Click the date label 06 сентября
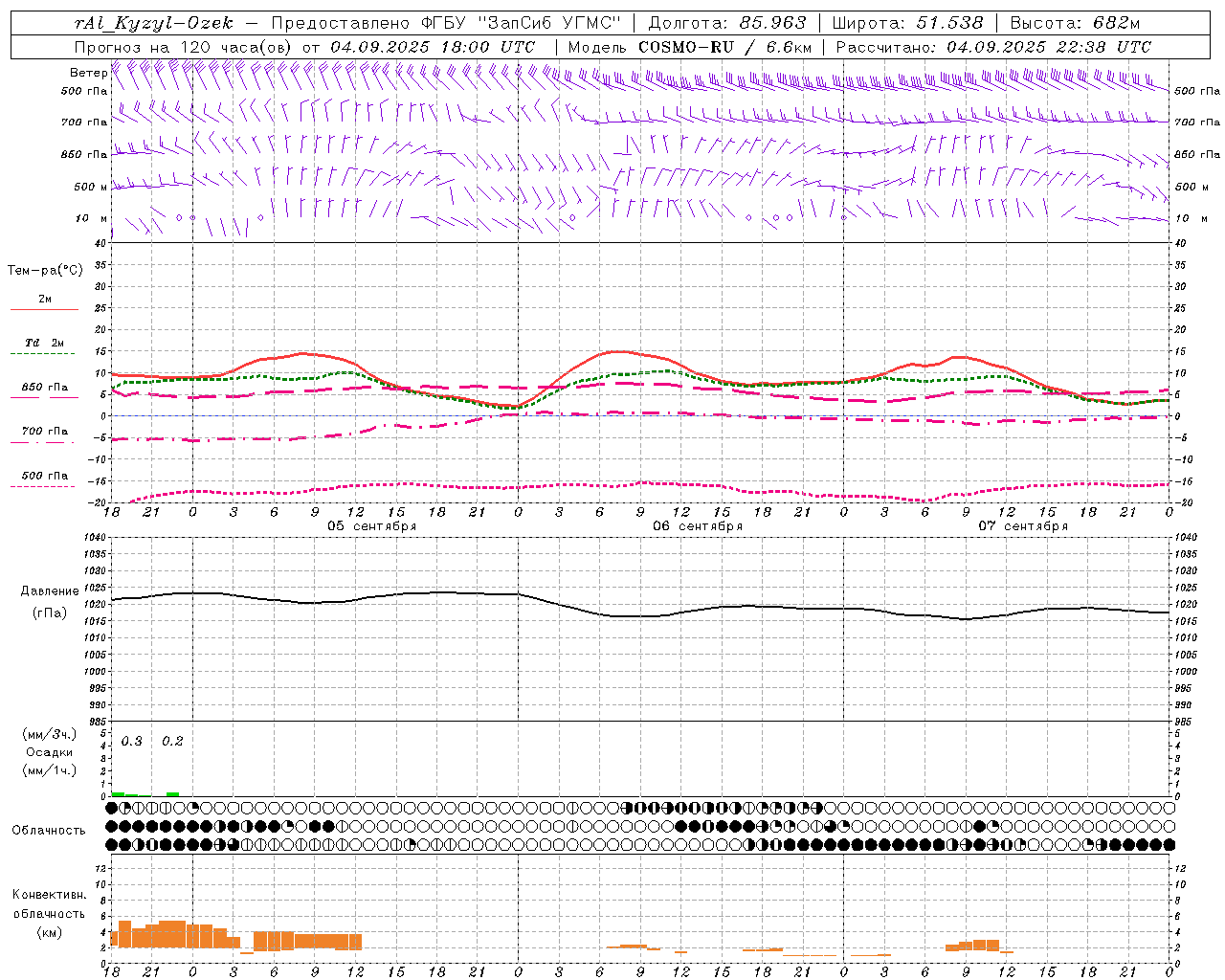 (698, 526)
